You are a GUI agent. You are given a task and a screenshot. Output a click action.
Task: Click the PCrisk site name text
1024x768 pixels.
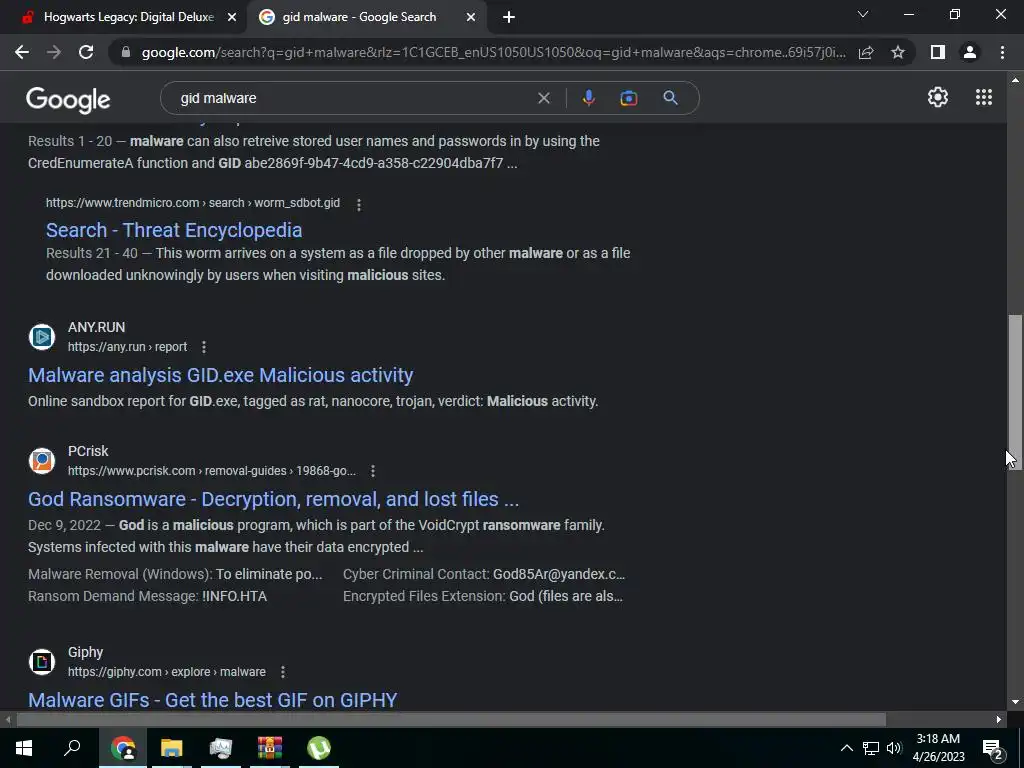pyautogui.click(x=88, y=451)
